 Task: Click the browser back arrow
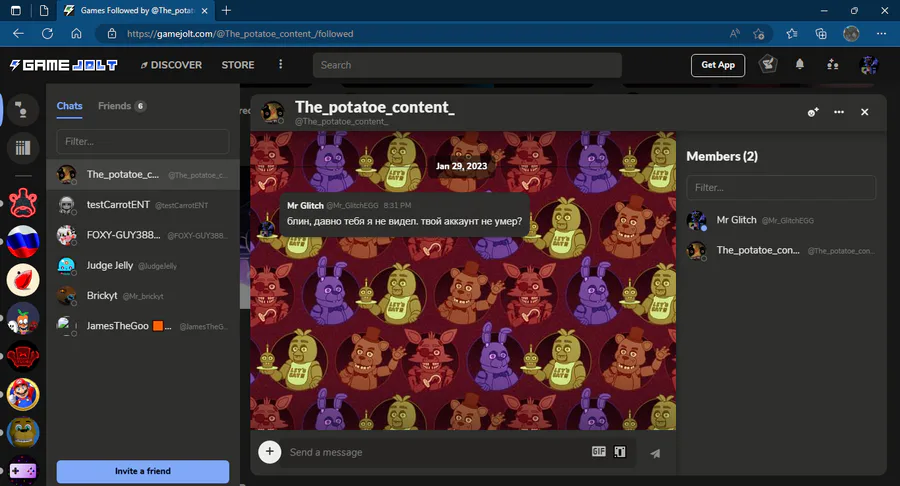(x=18, y=33)
